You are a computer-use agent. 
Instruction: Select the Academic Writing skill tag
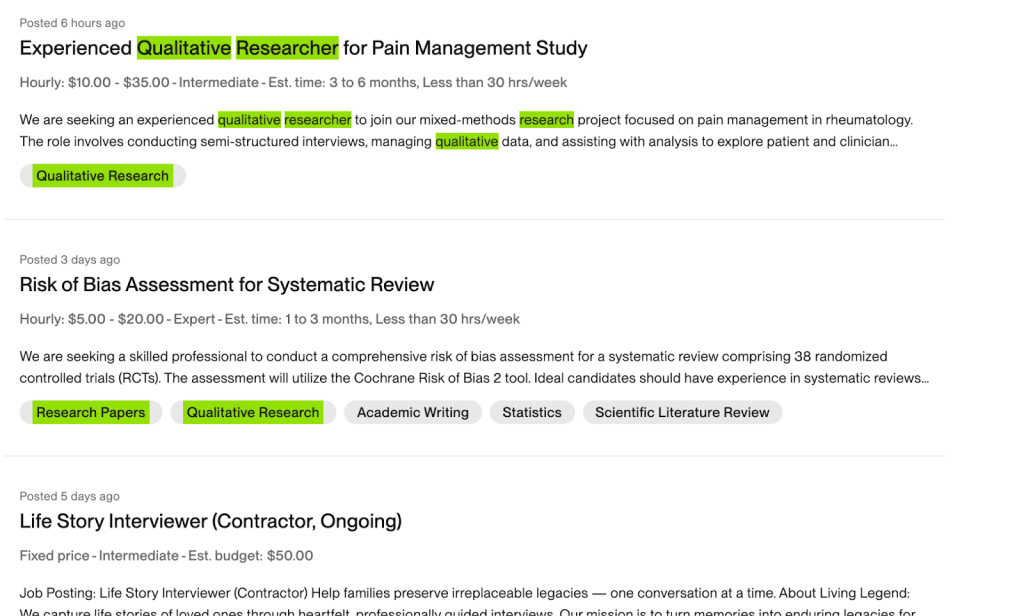[x=412, y=412]
